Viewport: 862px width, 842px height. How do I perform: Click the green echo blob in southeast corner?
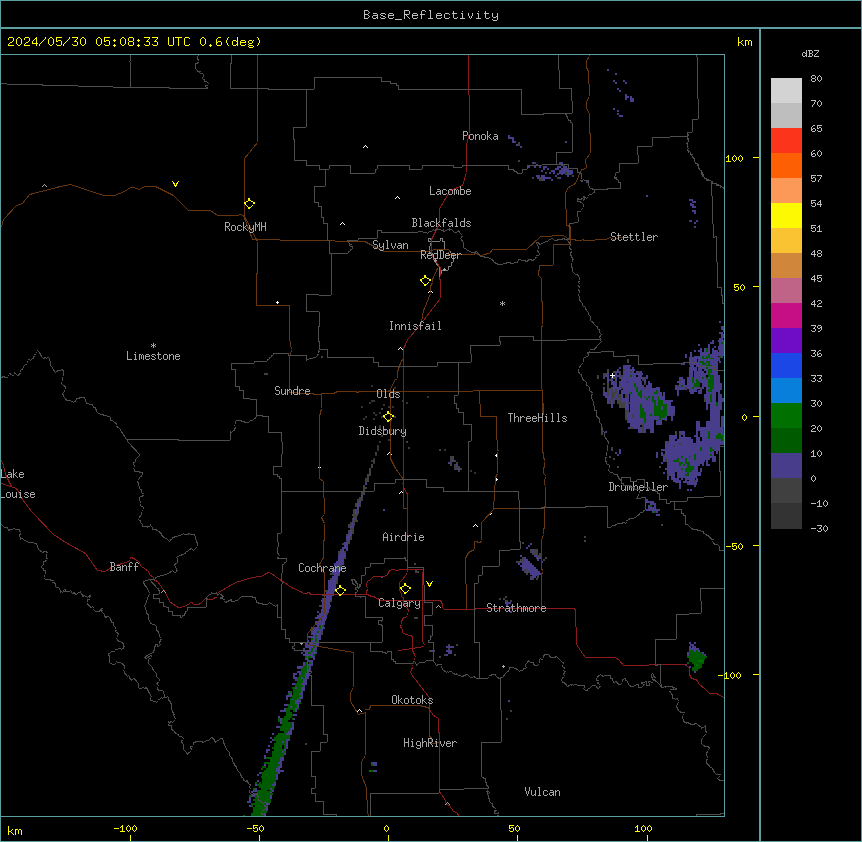pos(696,657)
